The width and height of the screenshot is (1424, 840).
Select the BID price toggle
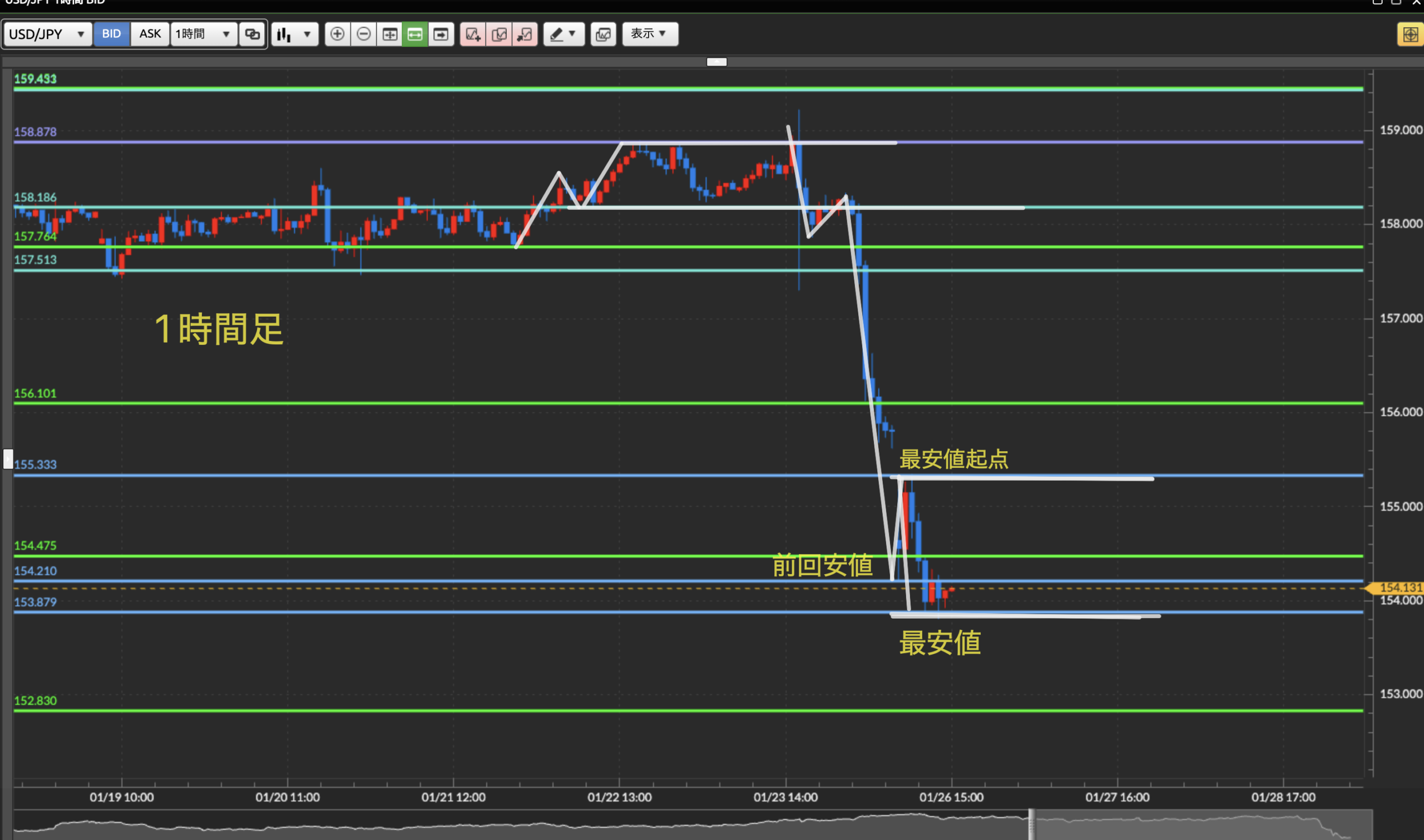click(x=111, y=34)
